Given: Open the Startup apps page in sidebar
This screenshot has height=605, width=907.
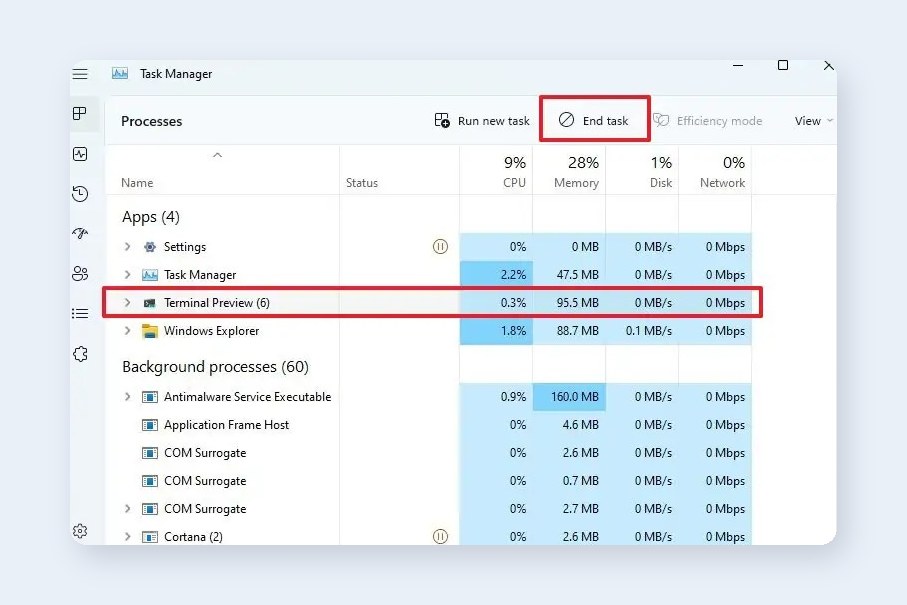Looking at the screenshot, I should (x=80, y=233).
